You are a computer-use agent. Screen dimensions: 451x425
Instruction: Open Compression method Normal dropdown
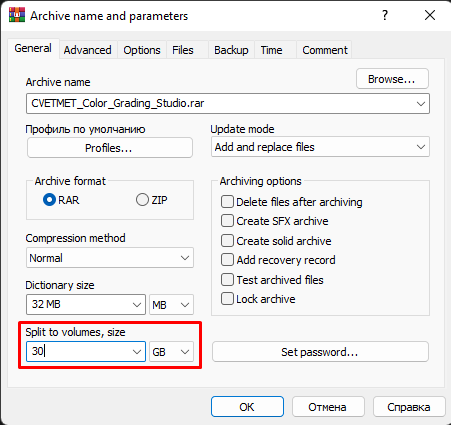pos(110,258)
